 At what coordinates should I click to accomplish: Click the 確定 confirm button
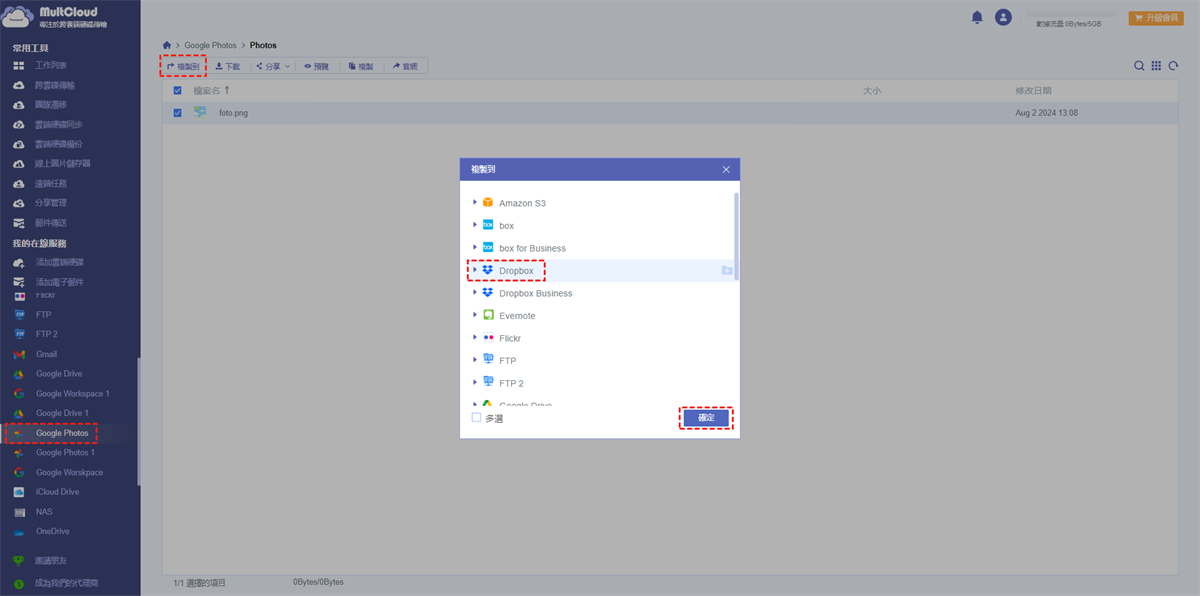(x=706, y=418)
